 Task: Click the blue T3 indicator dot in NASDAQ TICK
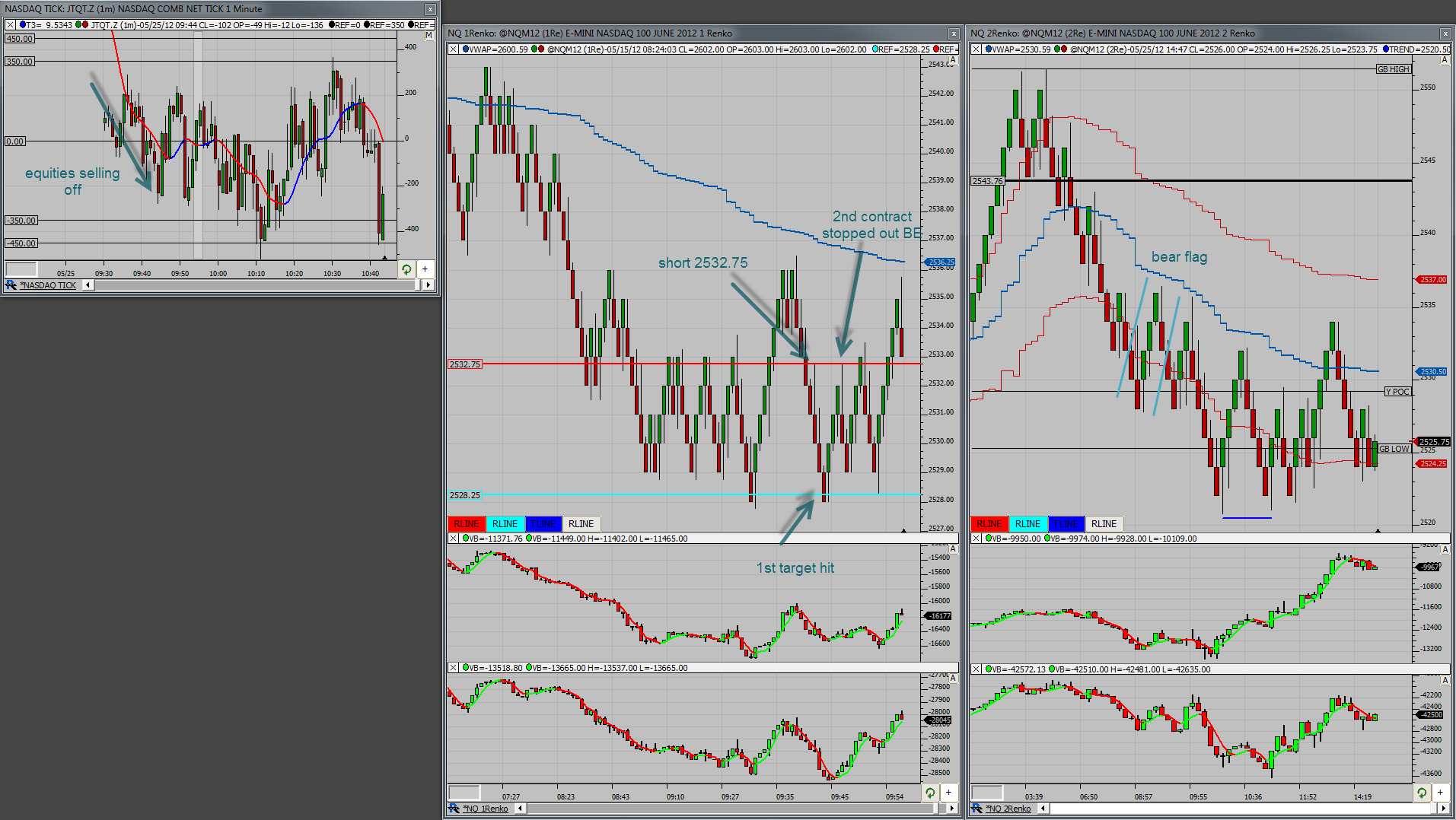(21, 25)
